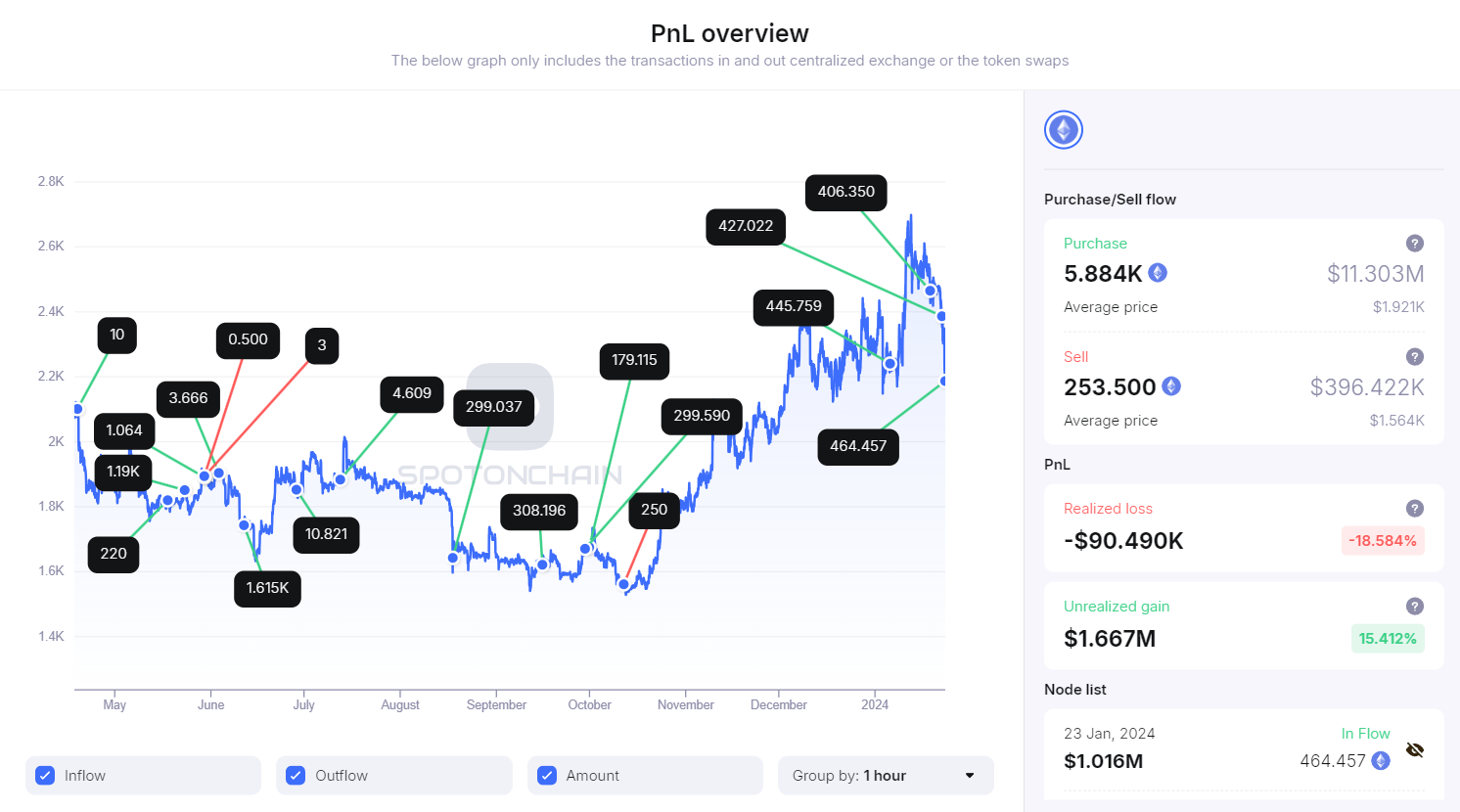Open the Sell help question-mark icon
1460x812 pixels.
click(x=1415, y=356)
